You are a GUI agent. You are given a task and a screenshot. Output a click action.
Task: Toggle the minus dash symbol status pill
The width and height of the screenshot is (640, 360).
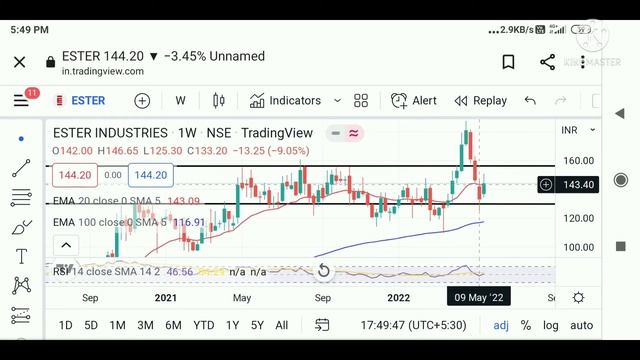pyautogui.click(x=336, y=133)
